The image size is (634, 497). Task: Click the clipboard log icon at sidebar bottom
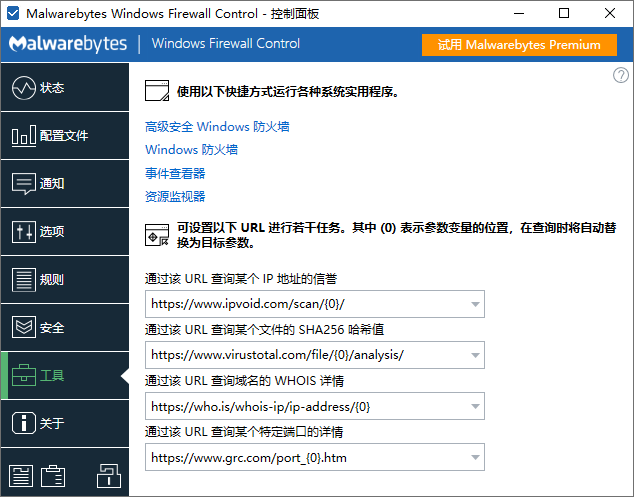click(53, 476)
